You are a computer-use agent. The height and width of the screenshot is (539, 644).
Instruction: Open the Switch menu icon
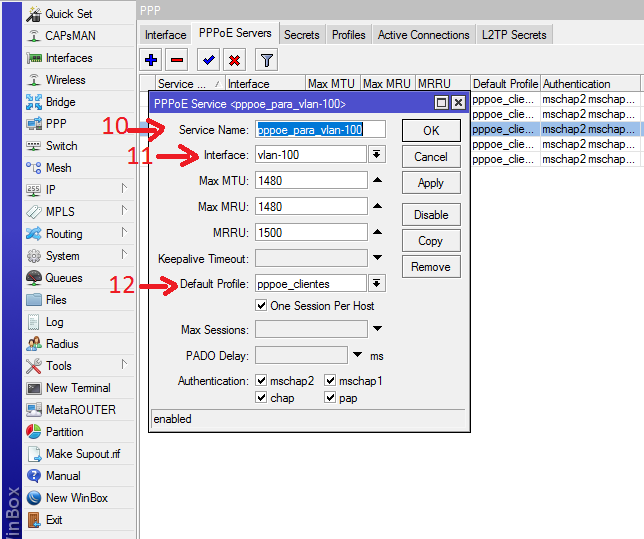click(34, 146)
